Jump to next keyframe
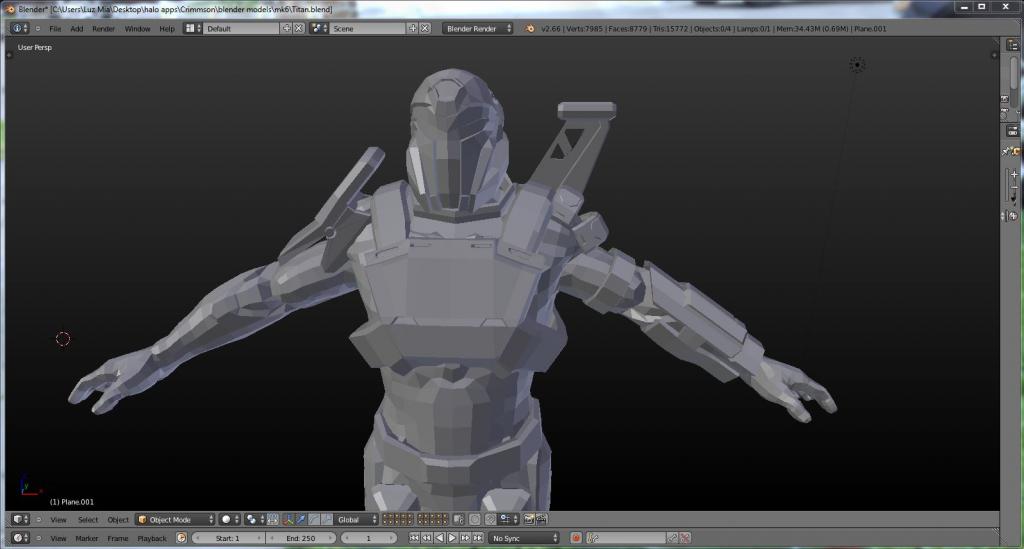 [465, 538]
